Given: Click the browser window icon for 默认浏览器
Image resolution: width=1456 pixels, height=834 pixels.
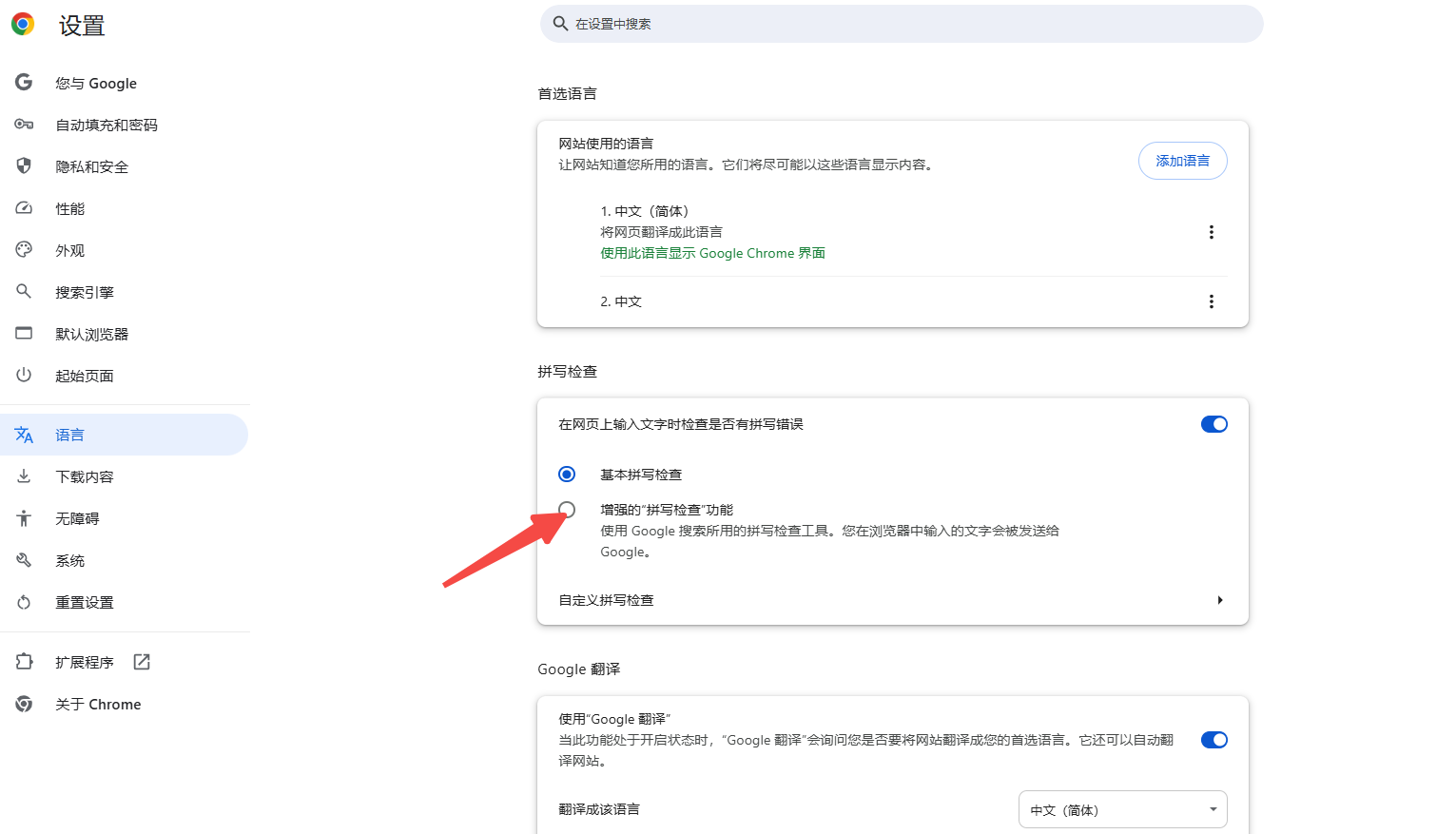Looking at the screenshot, I should [24, 334].
